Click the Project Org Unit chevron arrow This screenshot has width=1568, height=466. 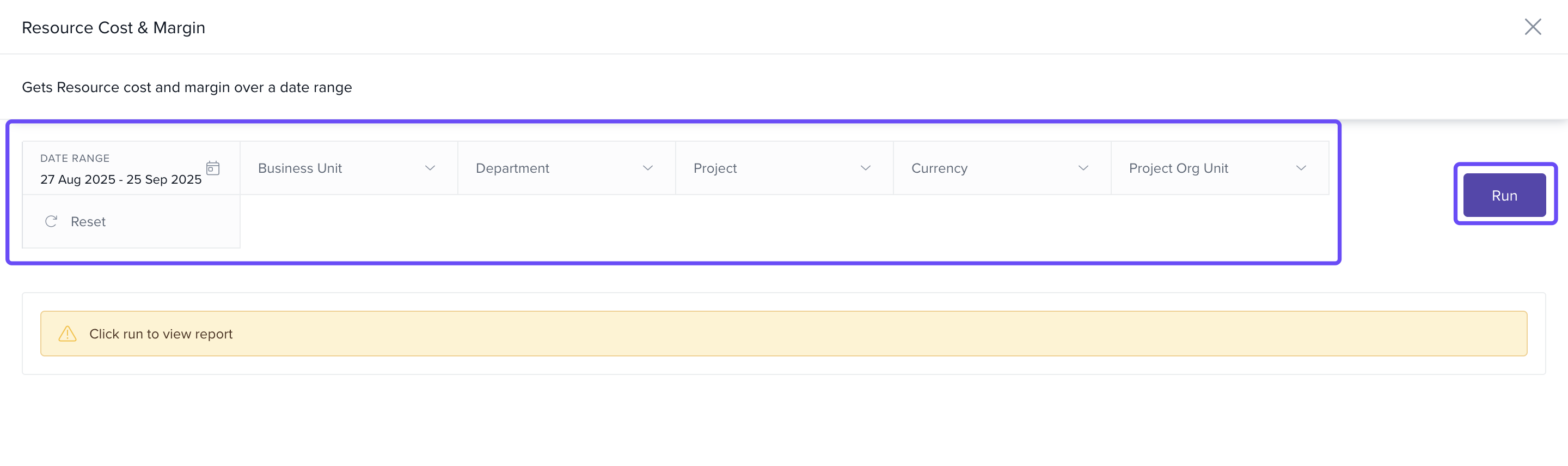1301,168
